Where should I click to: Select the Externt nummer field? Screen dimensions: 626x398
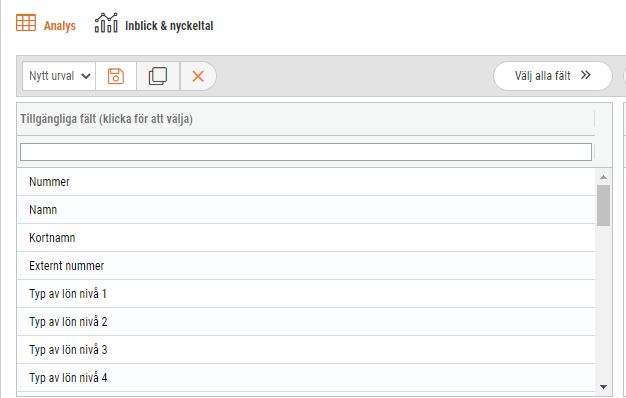[x=306, y=265]
